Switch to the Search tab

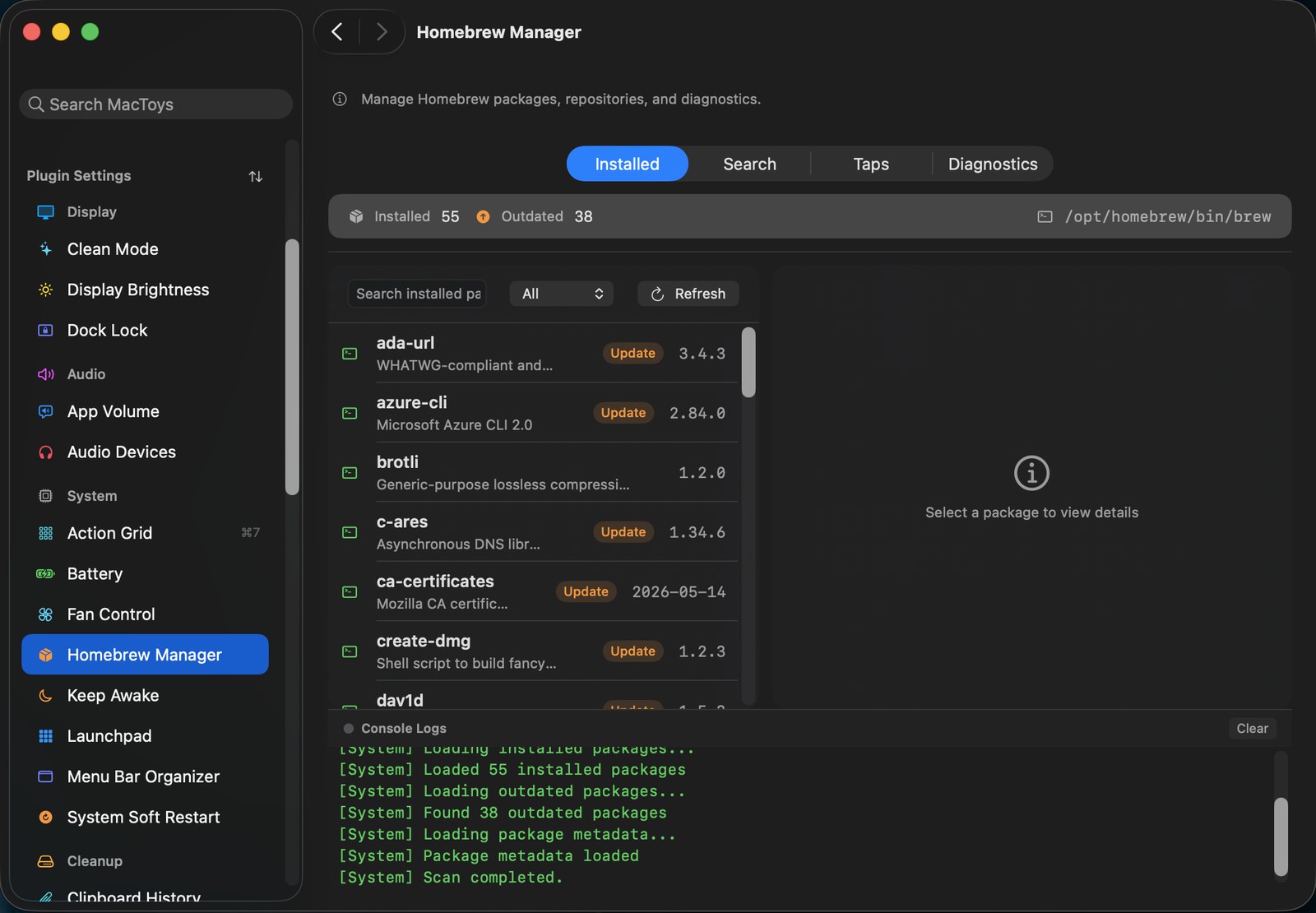(749, 164)
